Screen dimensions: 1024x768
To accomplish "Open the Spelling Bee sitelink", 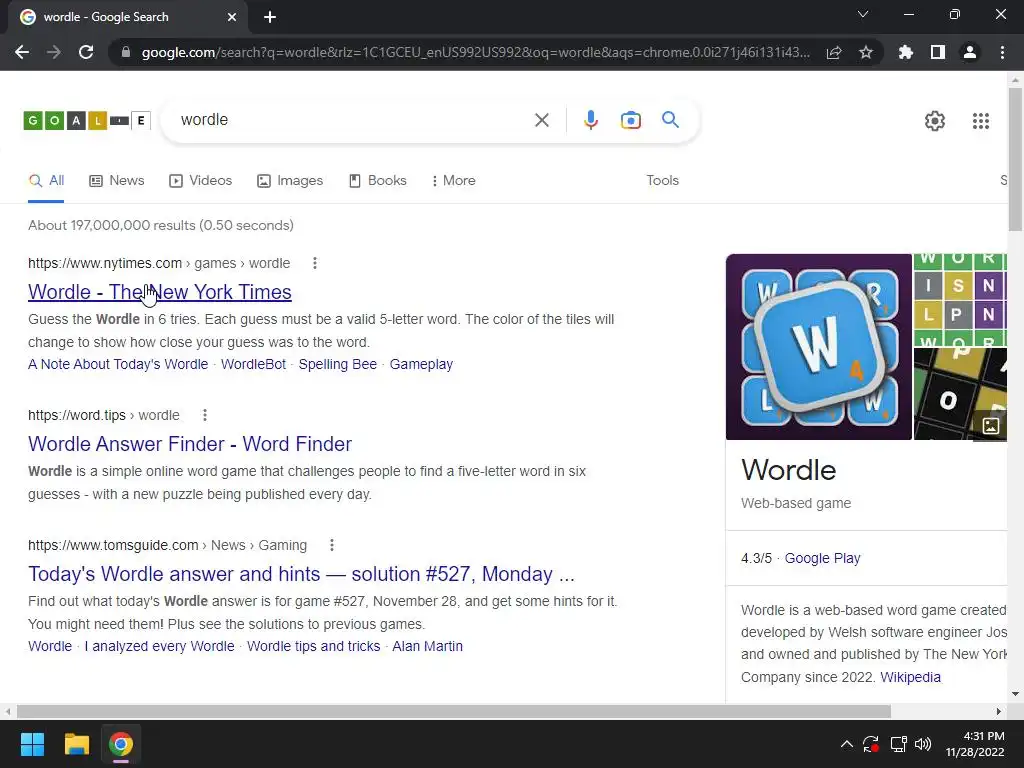I will (338, 364).
